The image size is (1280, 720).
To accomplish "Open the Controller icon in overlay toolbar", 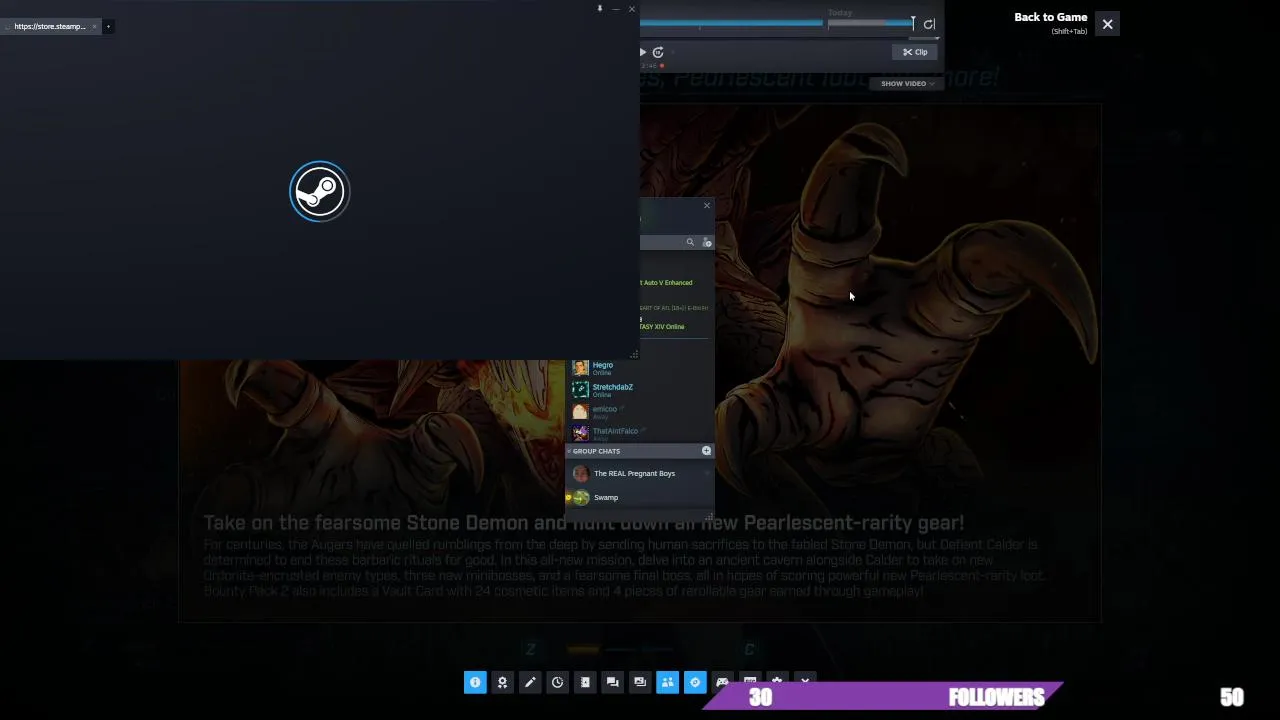I will tap(722, 682).
